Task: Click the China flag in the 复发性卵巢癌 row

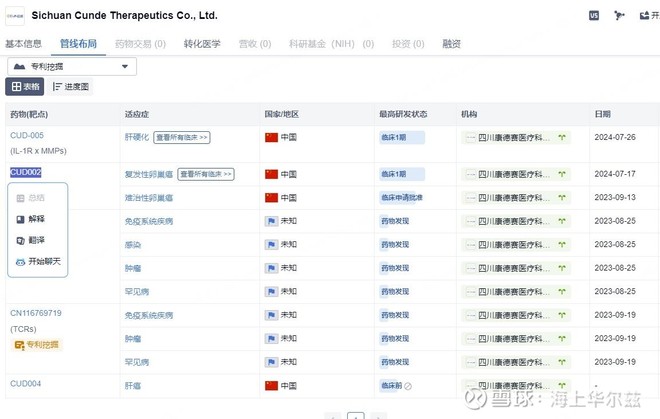Action: 271,174
